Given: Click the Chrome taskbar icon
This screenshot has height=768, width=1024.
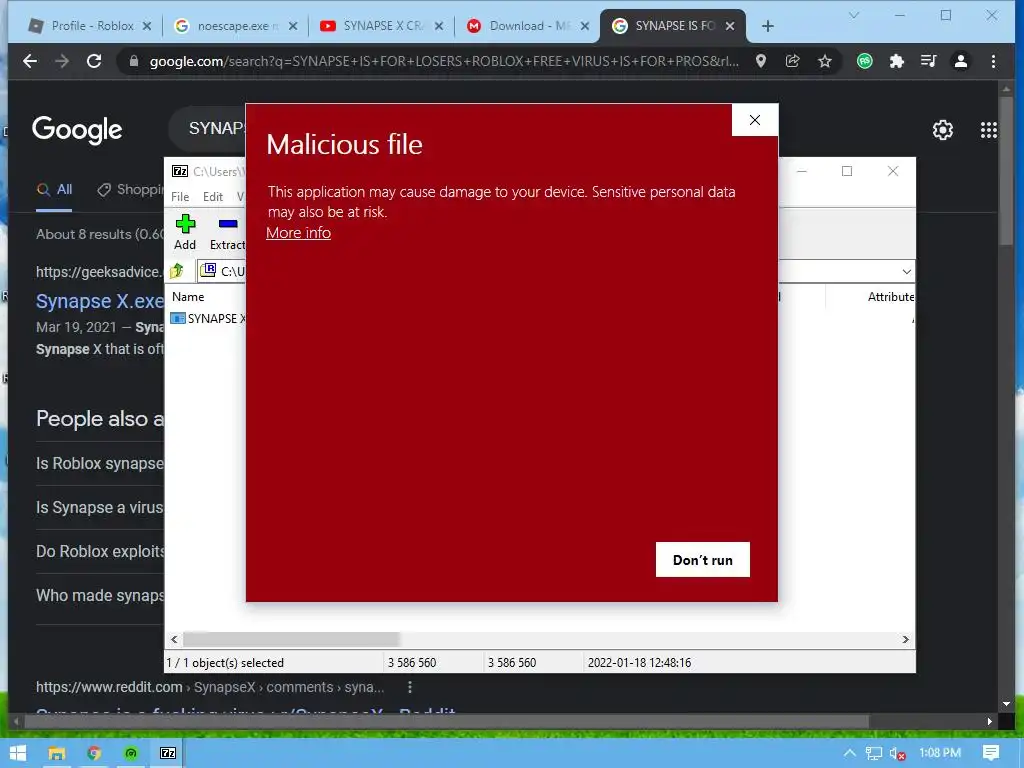Looking at the screenshot, I should click(x=93, y=753).
